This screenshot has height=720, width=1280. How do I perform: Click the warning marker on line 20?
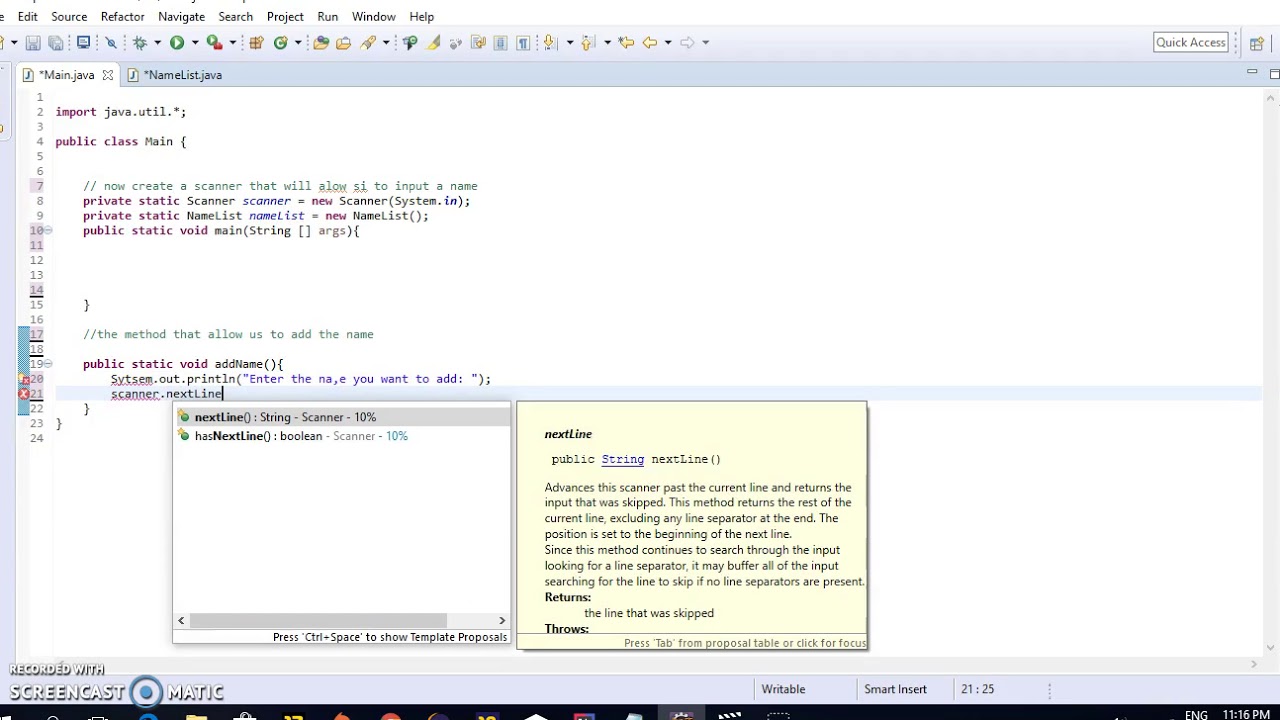tap(24, 379)
